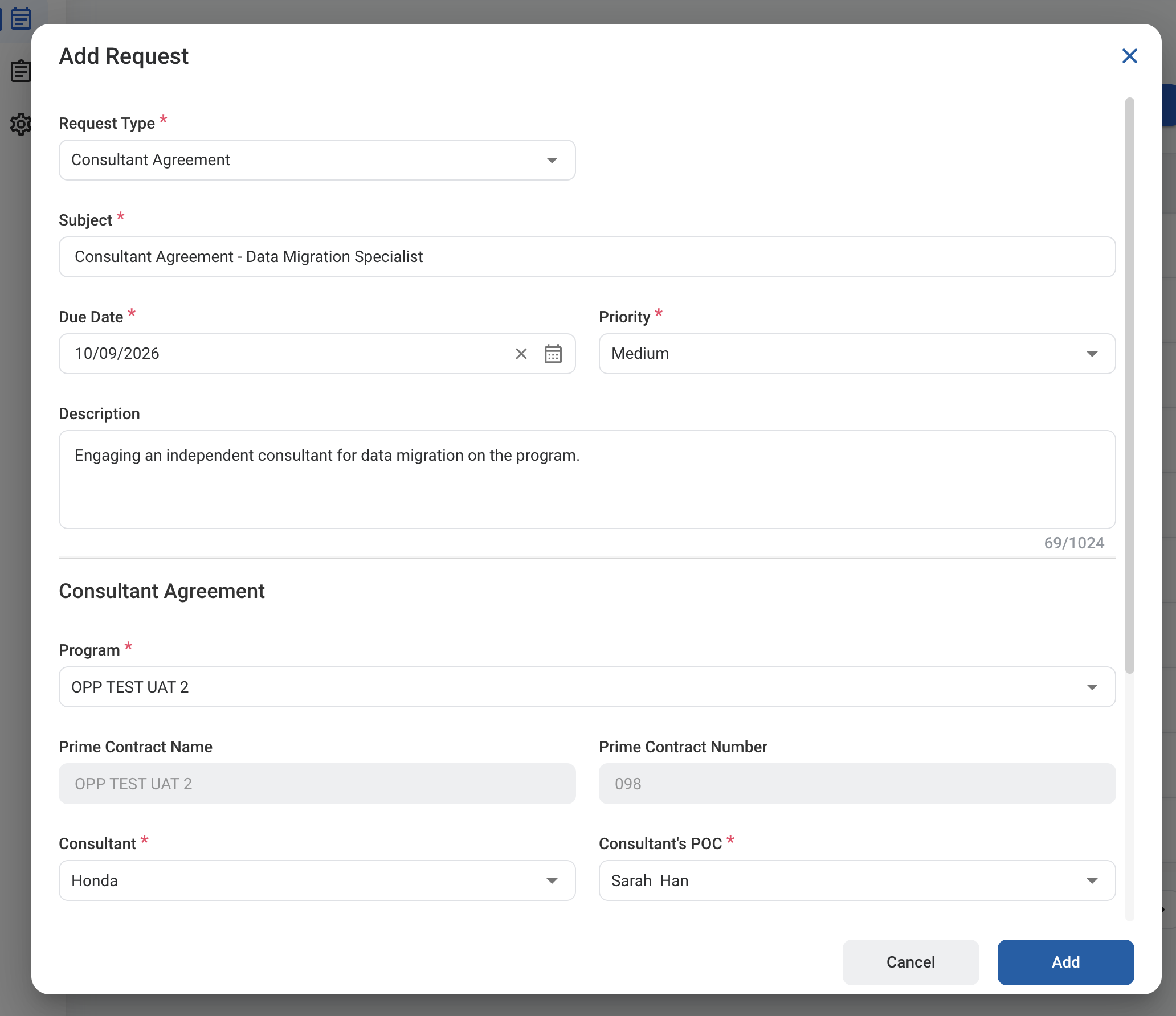1176x1016 pixels.
Task: Cancel the request form
Action: pyautogui.click(x=910, y=962)
